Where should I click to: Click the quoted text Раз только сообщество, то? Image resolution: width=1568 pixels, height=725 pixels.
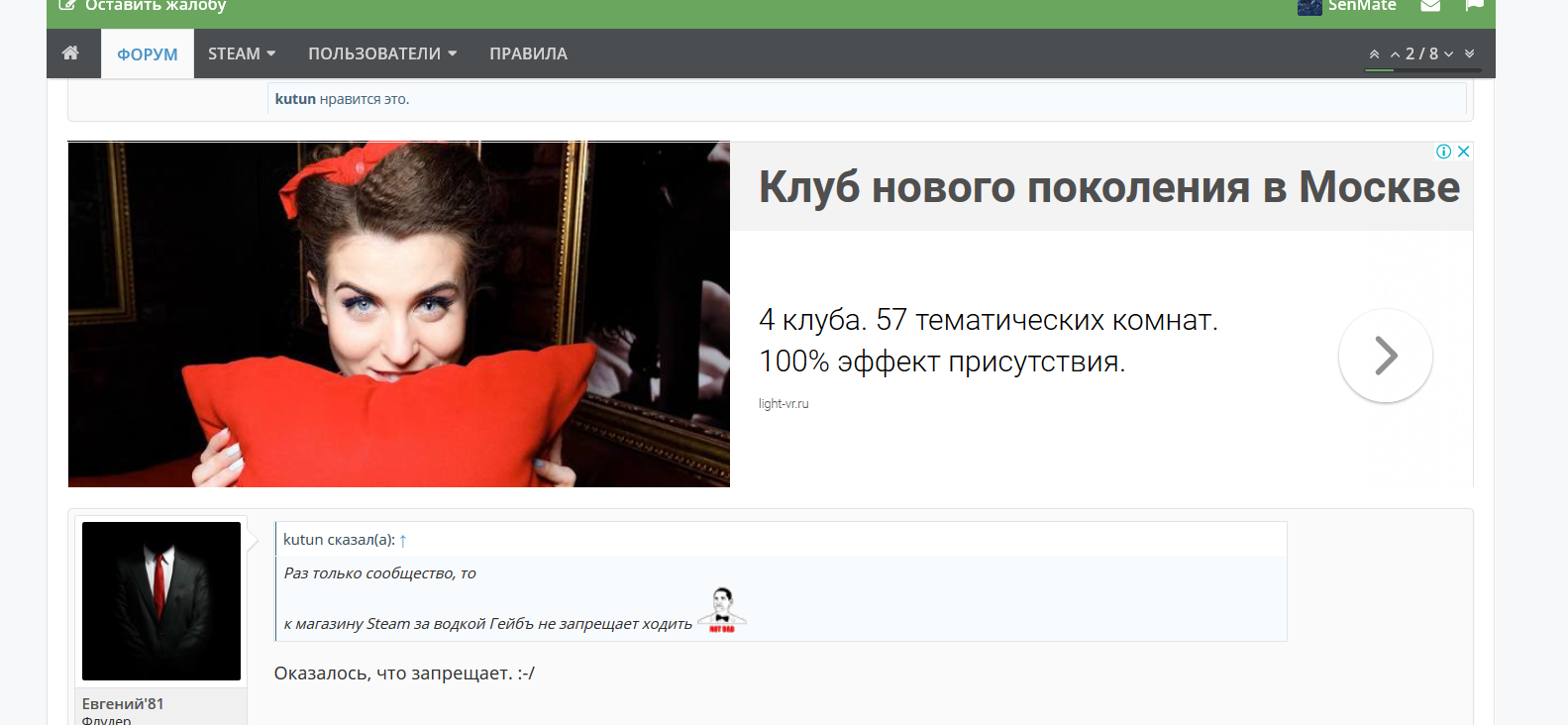click(380, 573)
